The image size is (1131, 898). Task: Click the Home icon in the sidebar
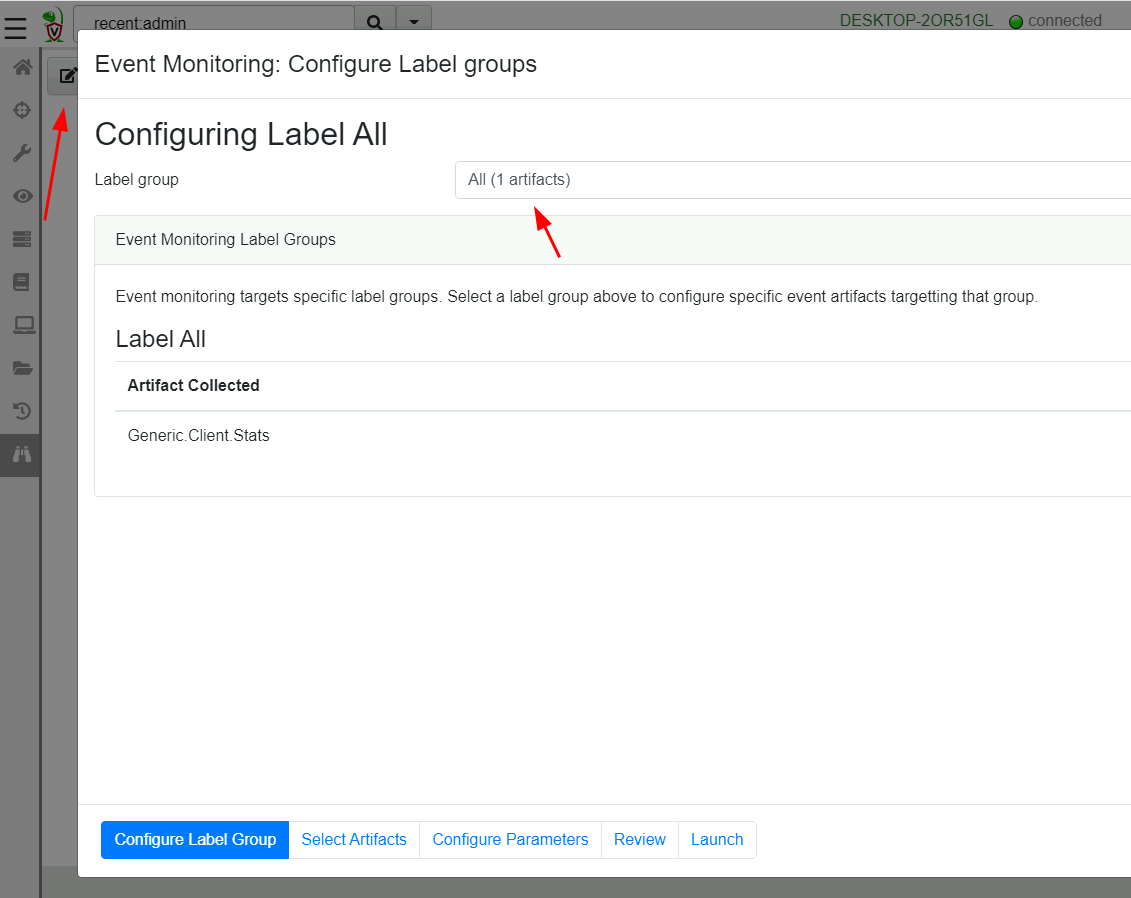point(22,66)
